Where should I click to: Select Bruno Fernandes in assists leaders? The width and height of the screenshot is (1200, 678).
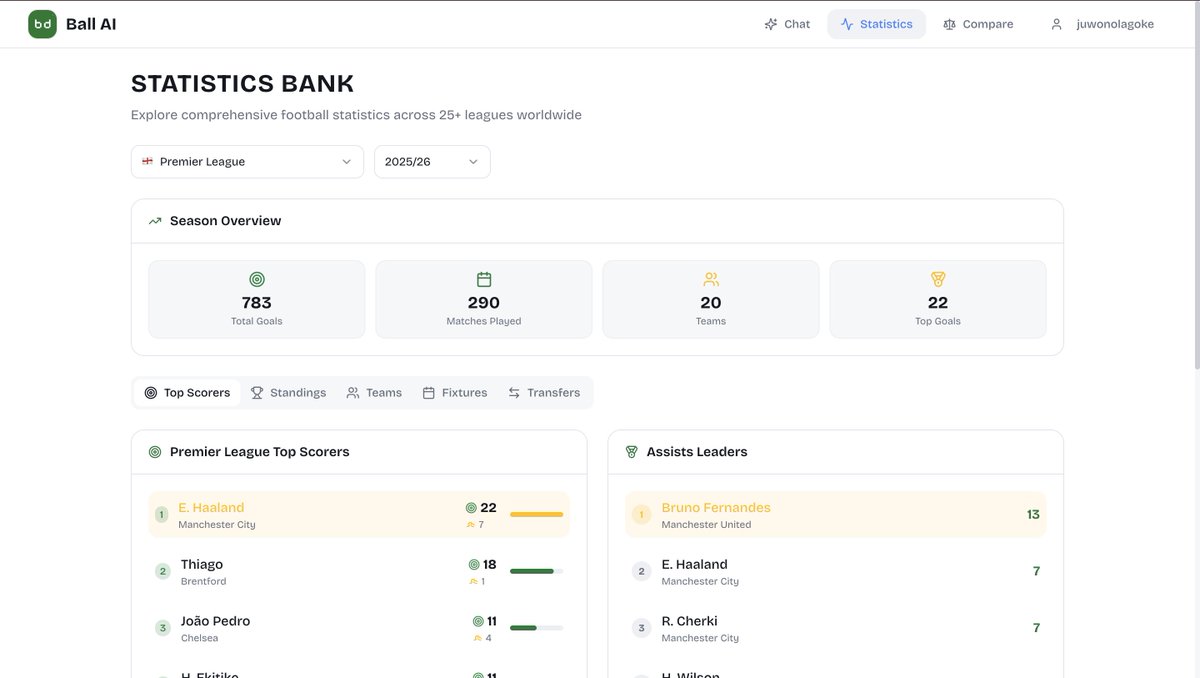[x=836, y=515]
